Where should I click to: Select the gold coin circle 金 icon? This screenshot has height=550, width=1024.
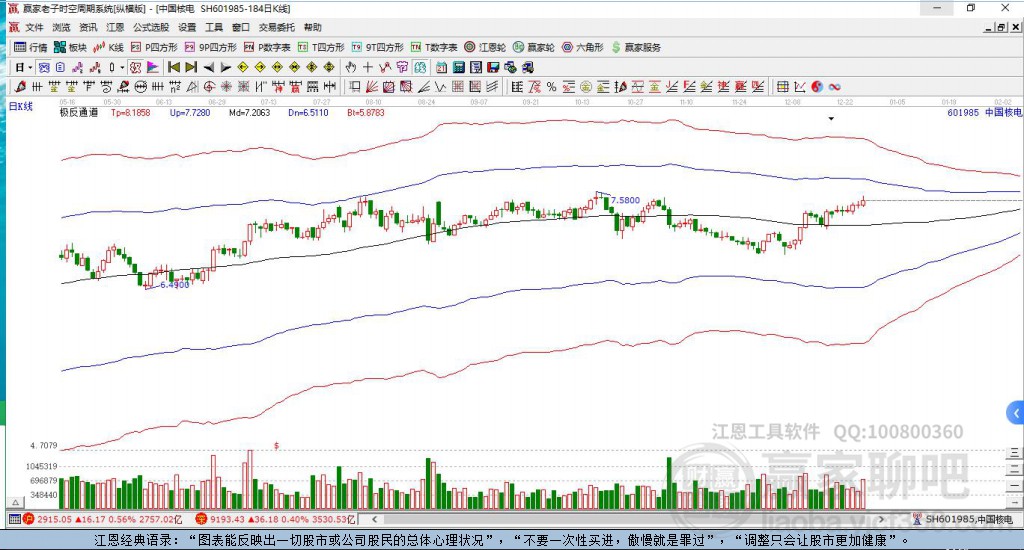[x=586, y=86]
